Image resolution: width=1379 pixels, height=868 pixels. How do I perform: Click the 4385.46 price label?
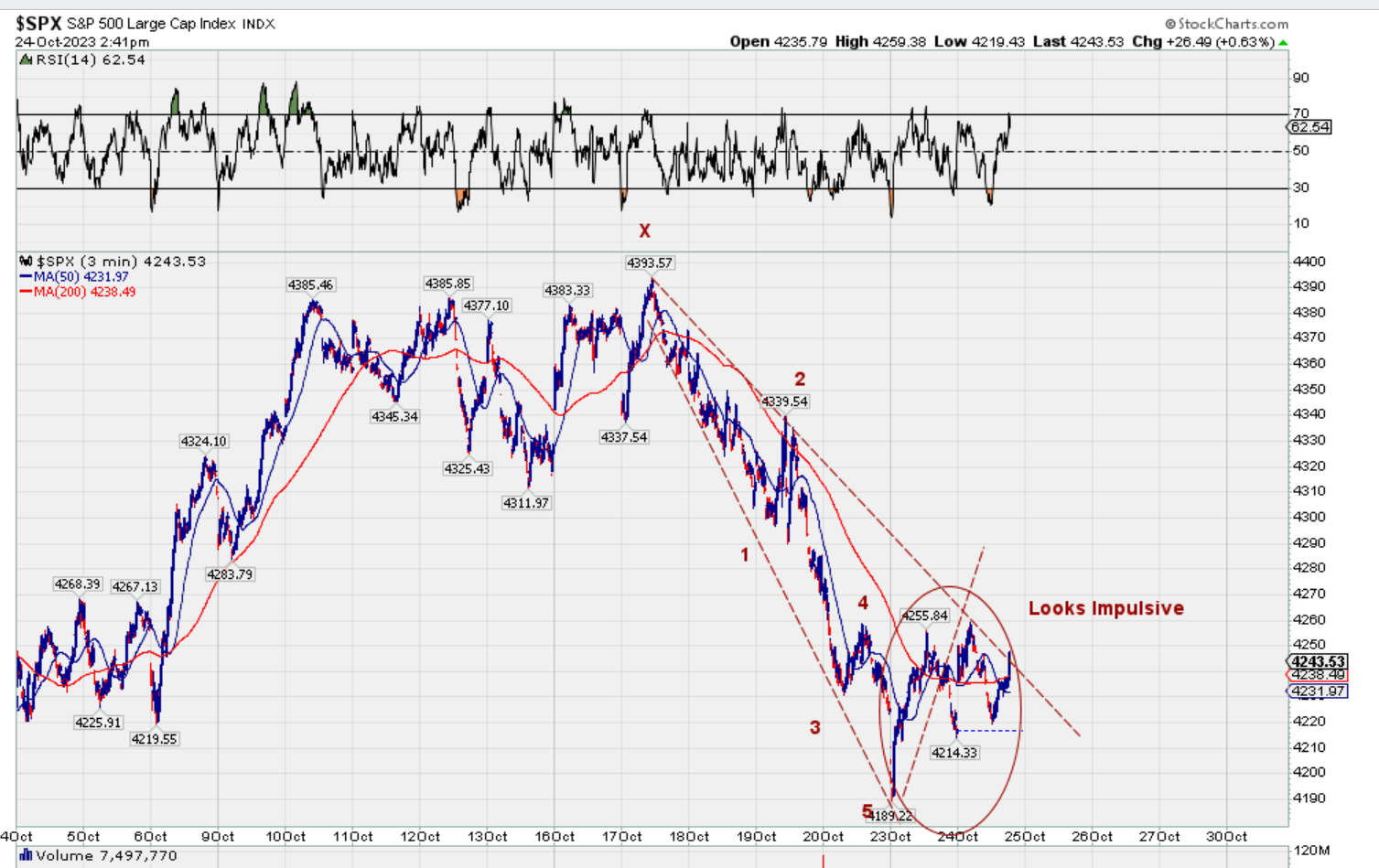coord(311,285)
